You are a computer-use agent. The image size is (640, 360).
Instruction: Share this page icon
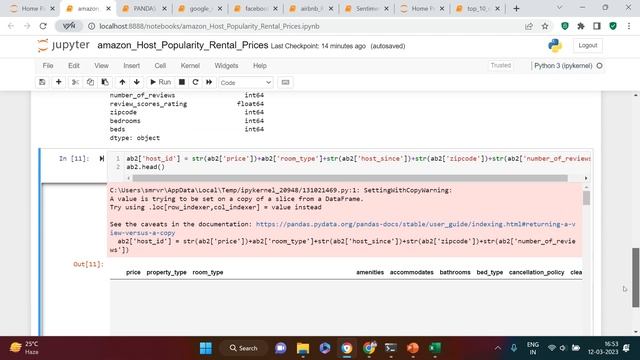click(529, 26)
